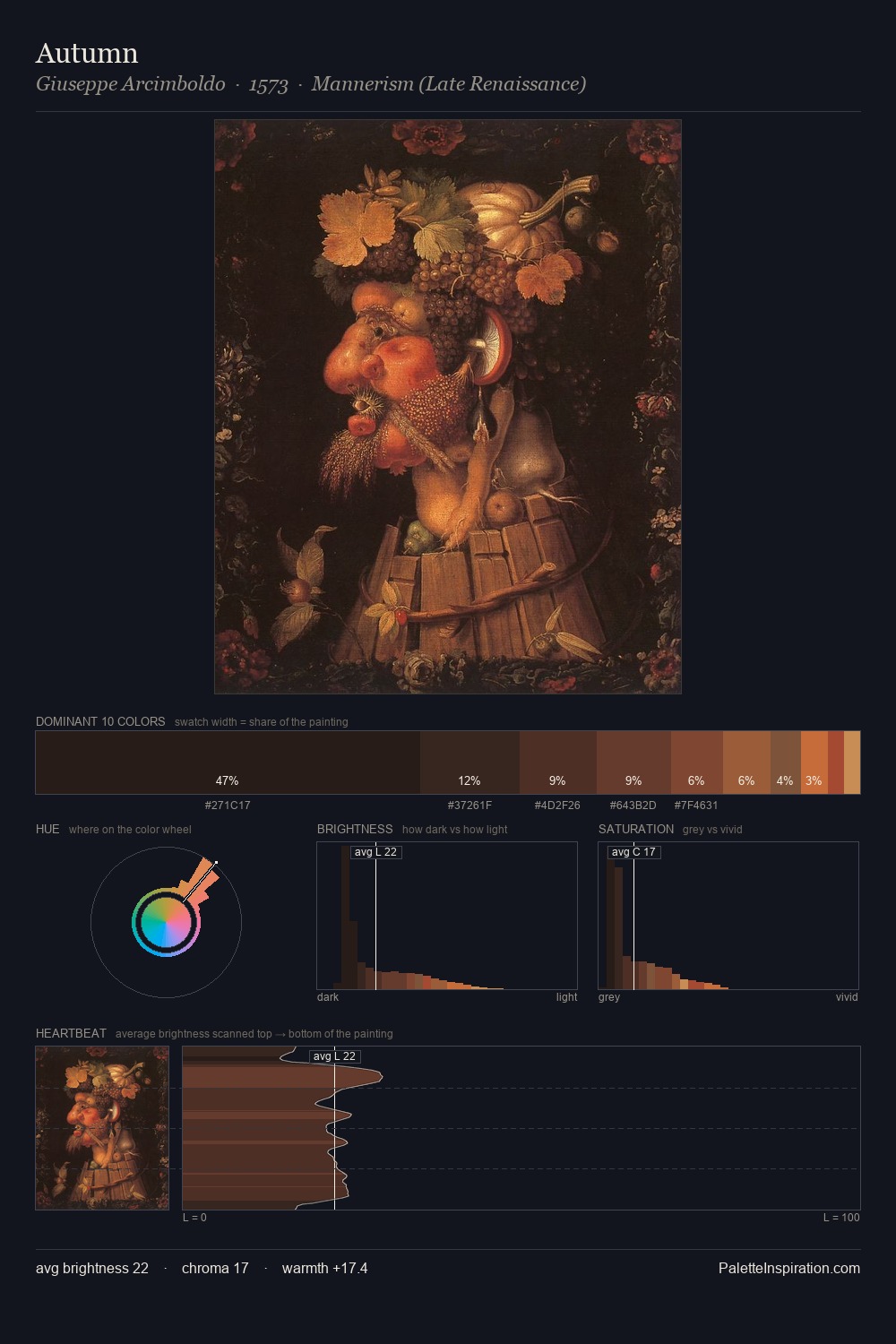Pick the 9% swatch above #4D2F26

point(557,762)
